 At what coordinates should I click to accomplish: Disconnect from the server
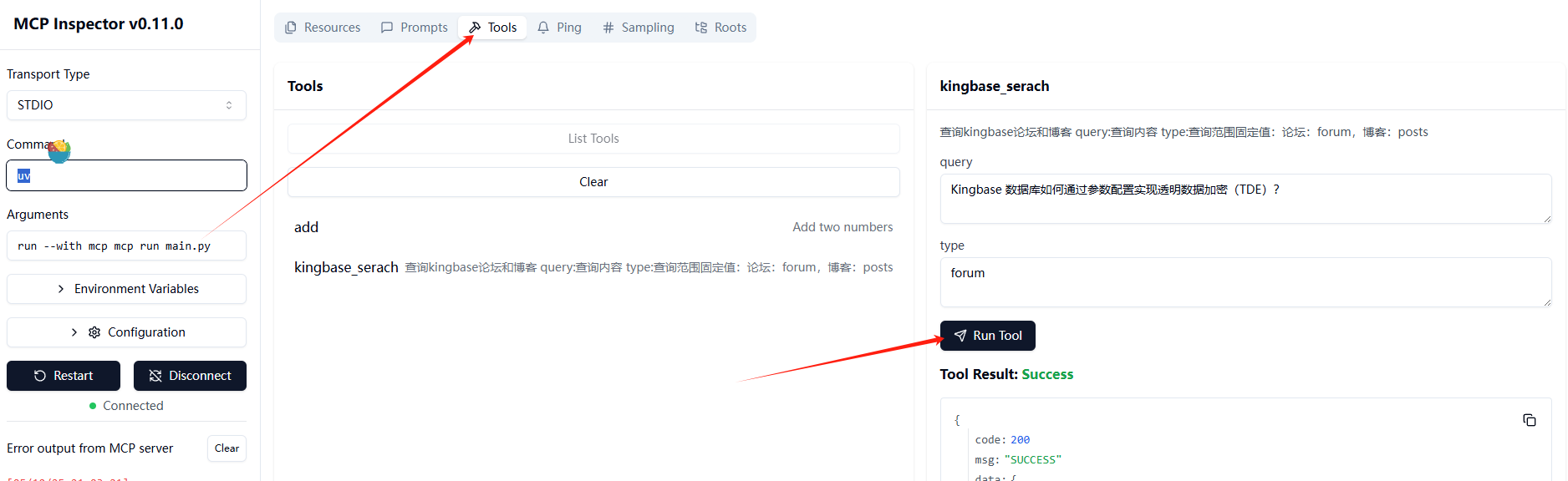190,376
